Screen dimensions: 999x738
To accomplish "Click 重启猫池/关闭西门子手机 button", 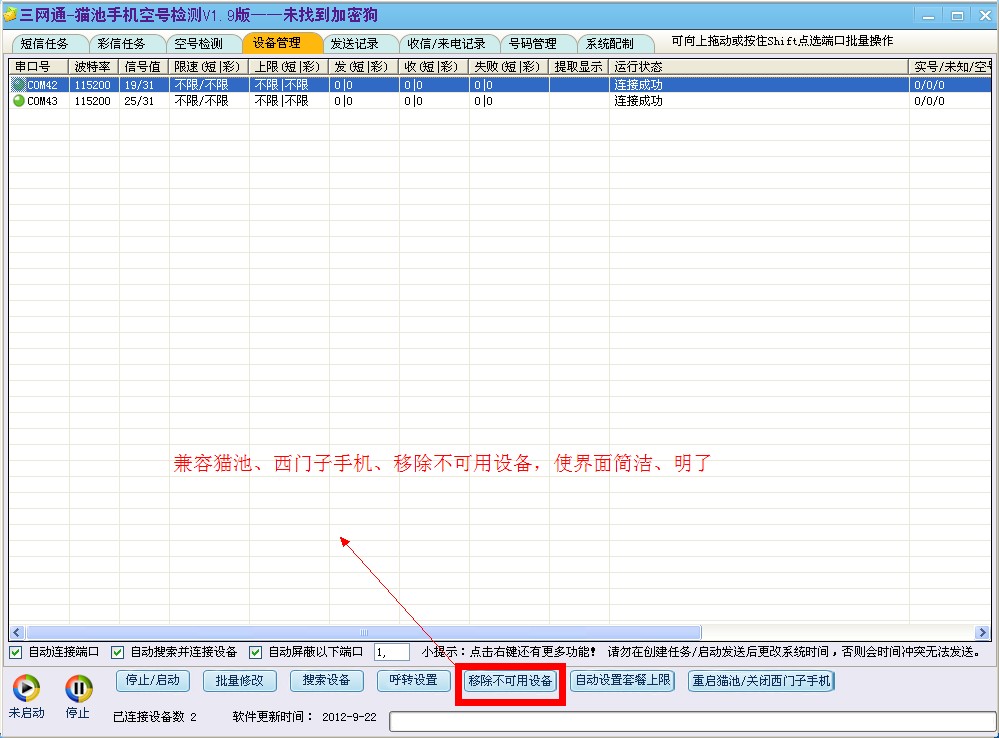I will [x=762, y=681].
